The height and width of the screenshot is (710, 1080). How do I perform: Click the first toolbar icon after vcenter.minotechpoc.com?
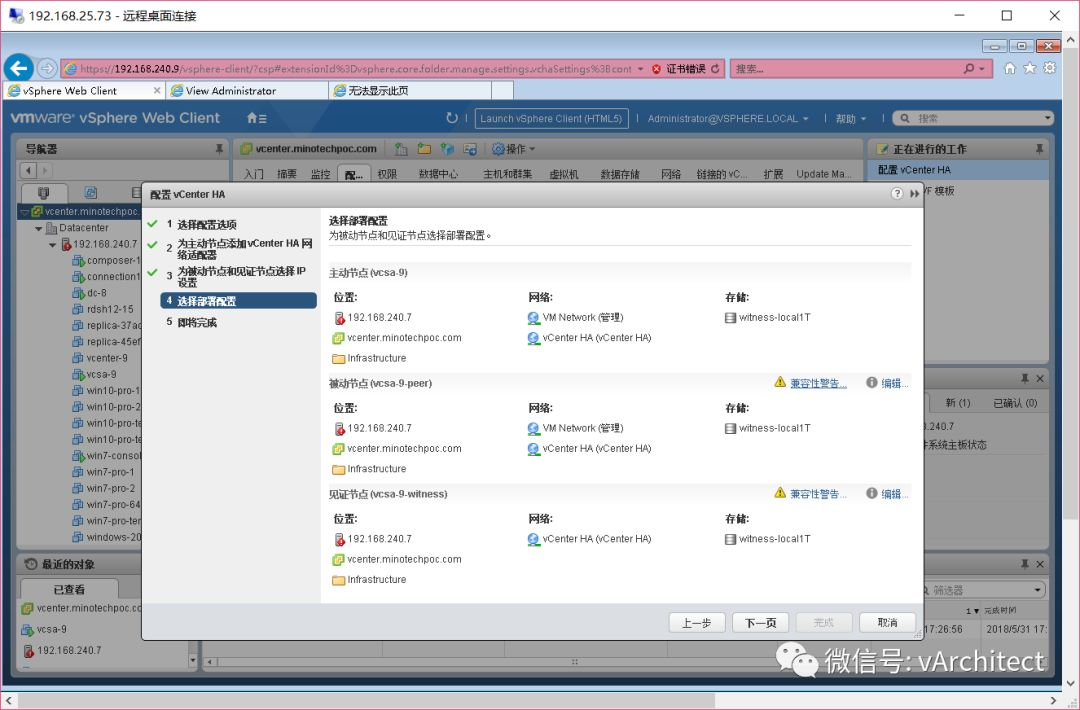tap(401, 149)
